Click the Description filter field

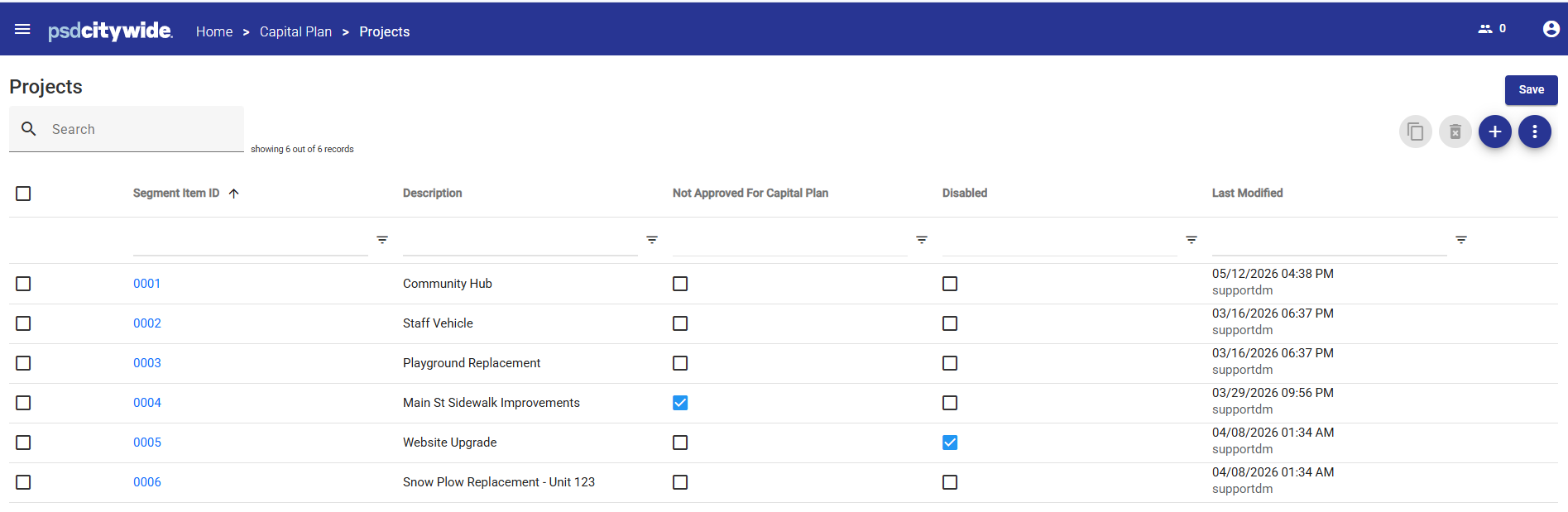tap(520, 240)
